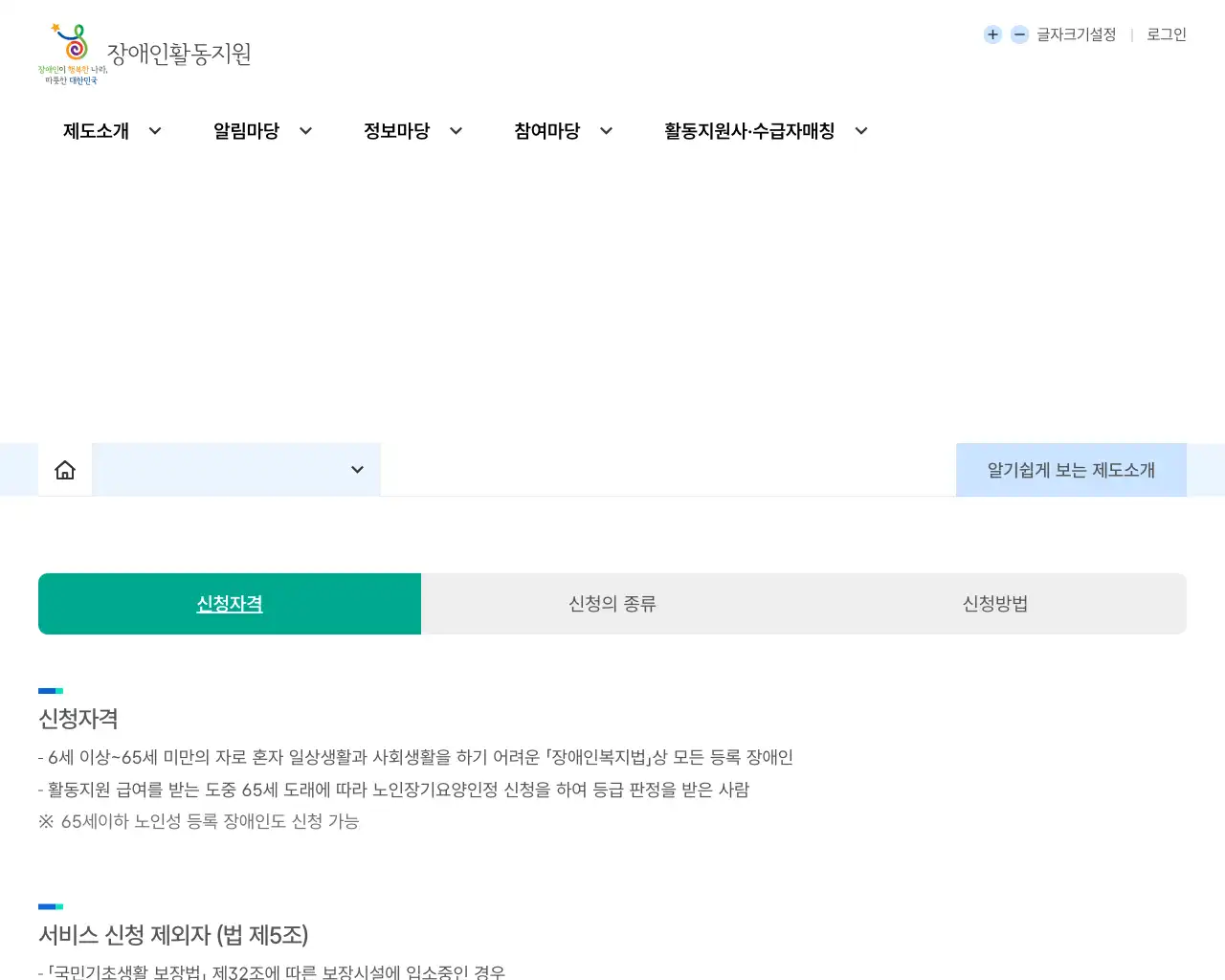Select the 신청자격 tab
Image resolution: width=1225 pixels, height=980 pixels.
pyautogui.click(x=229, y=604)
